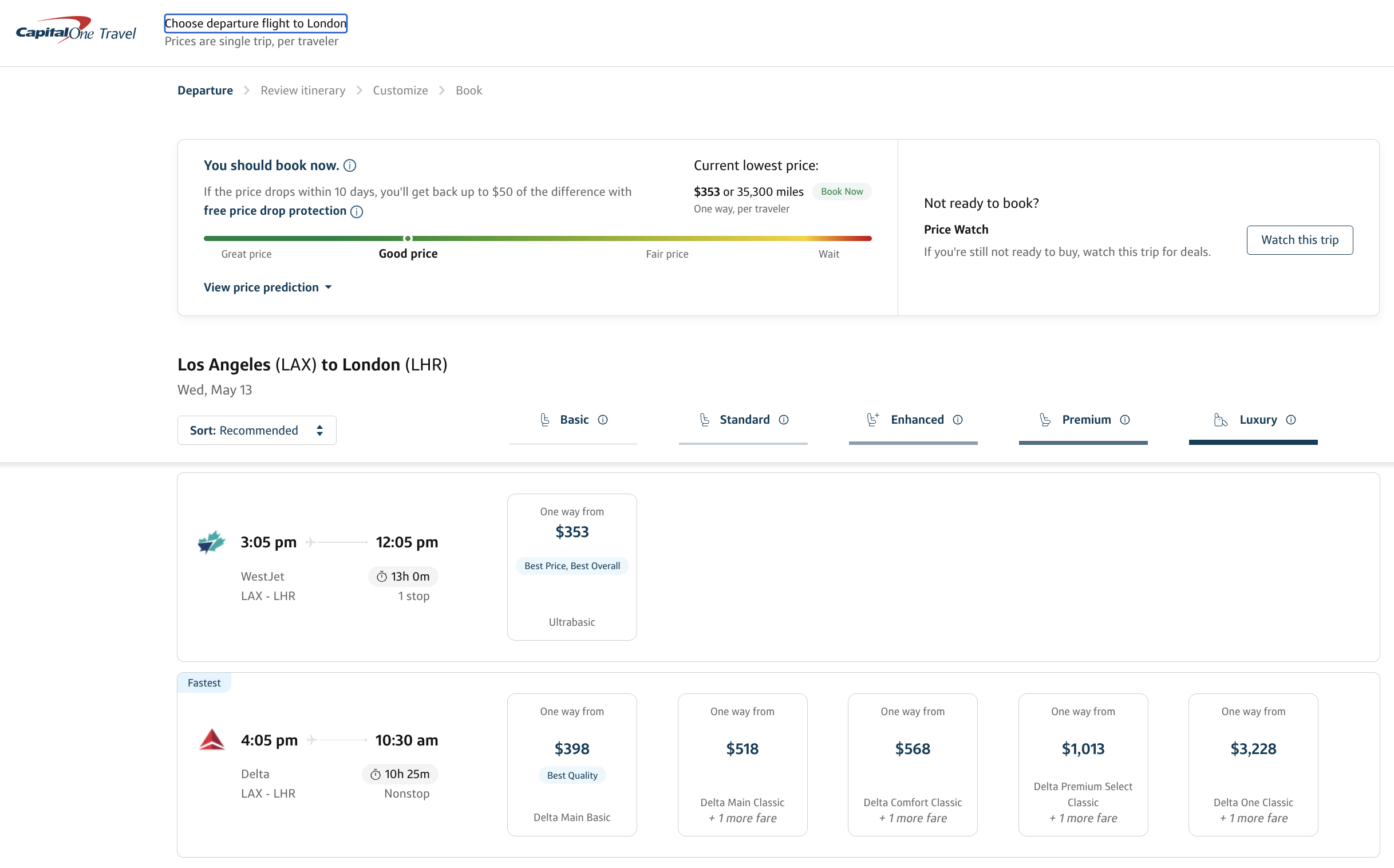Click the Departure breadcrumb step
Image resolution: width=1394 pixels, height=868 pixels.
tap(205, 90)
